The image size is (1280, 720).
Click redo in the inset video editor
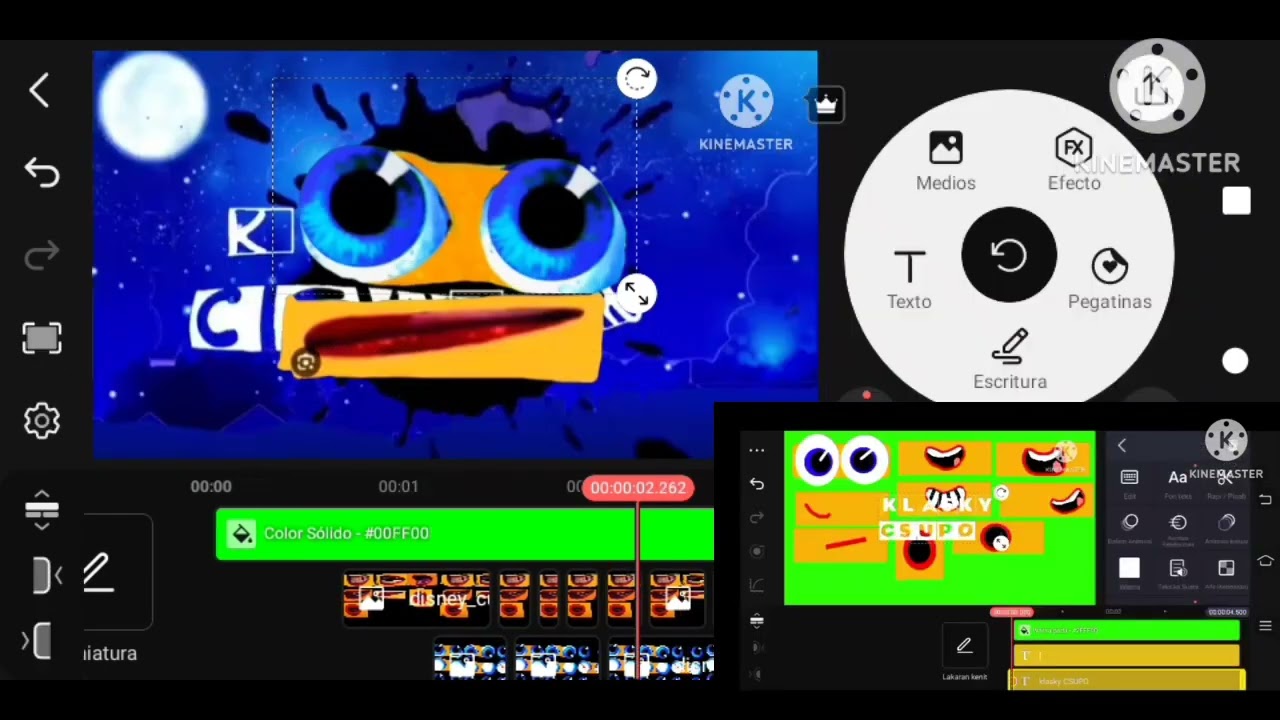click(756, 517)
